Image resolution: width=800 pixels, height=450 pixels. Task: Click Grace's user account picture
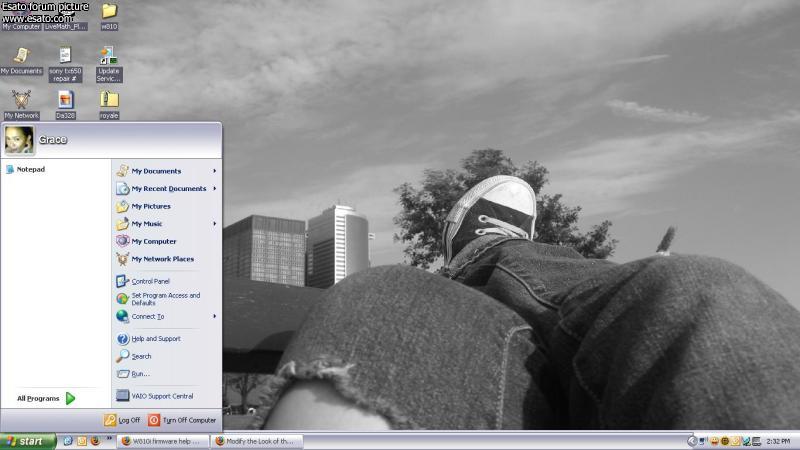click(19, 140)
